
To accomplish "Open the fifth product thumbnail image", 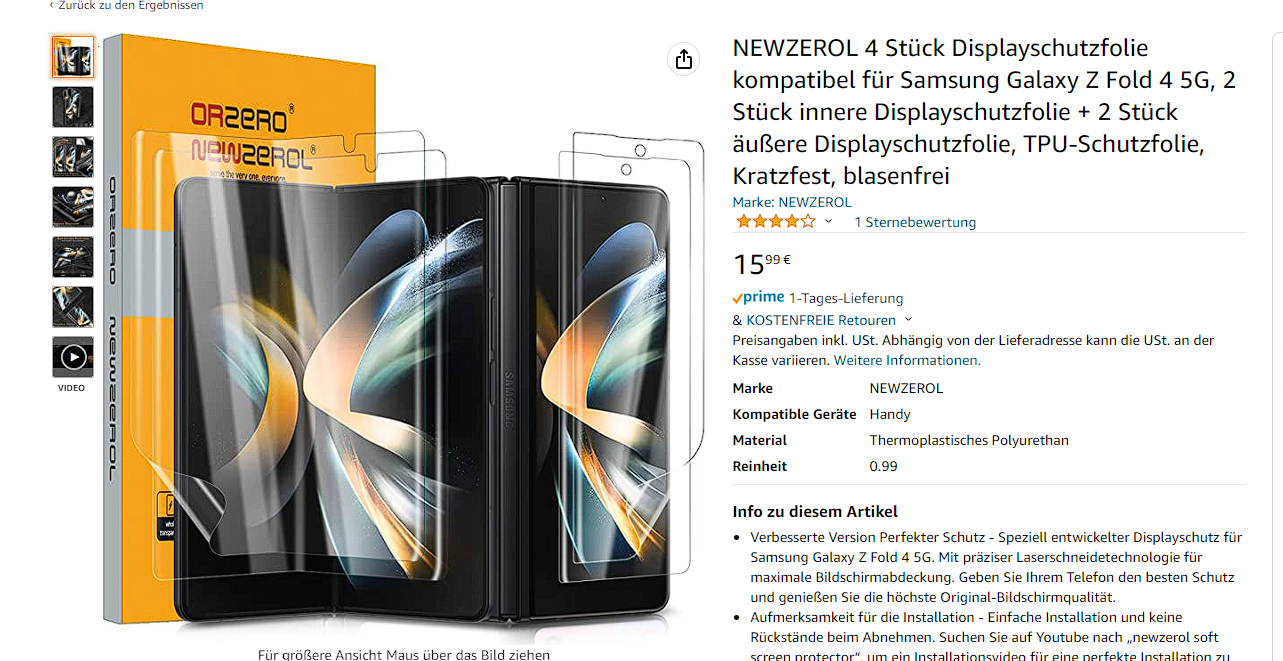I will 73,257.
